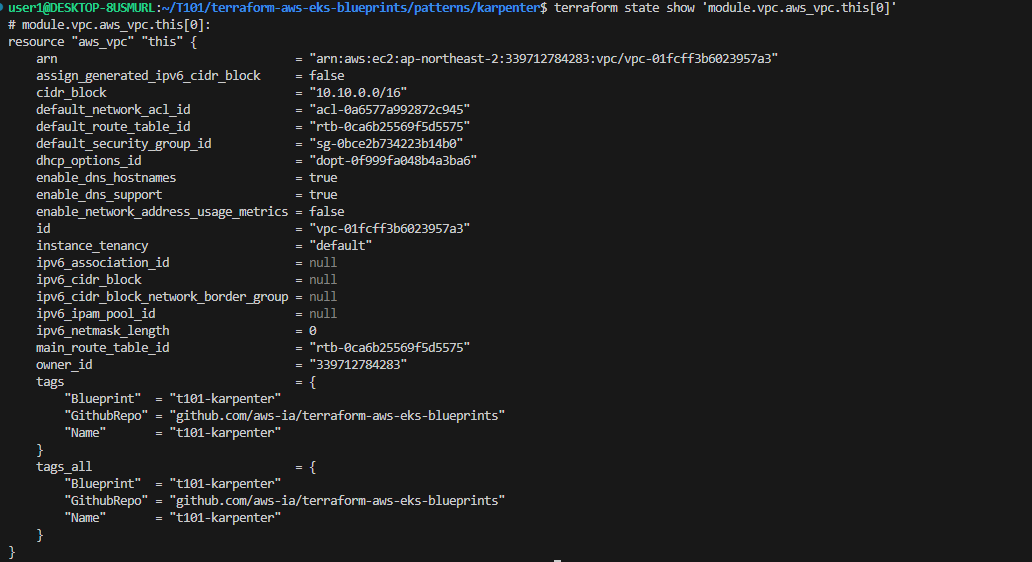Click the owner_id value "339712784283"
Viewport: 1032px width, 562px height.
click(x=358, y=365)
